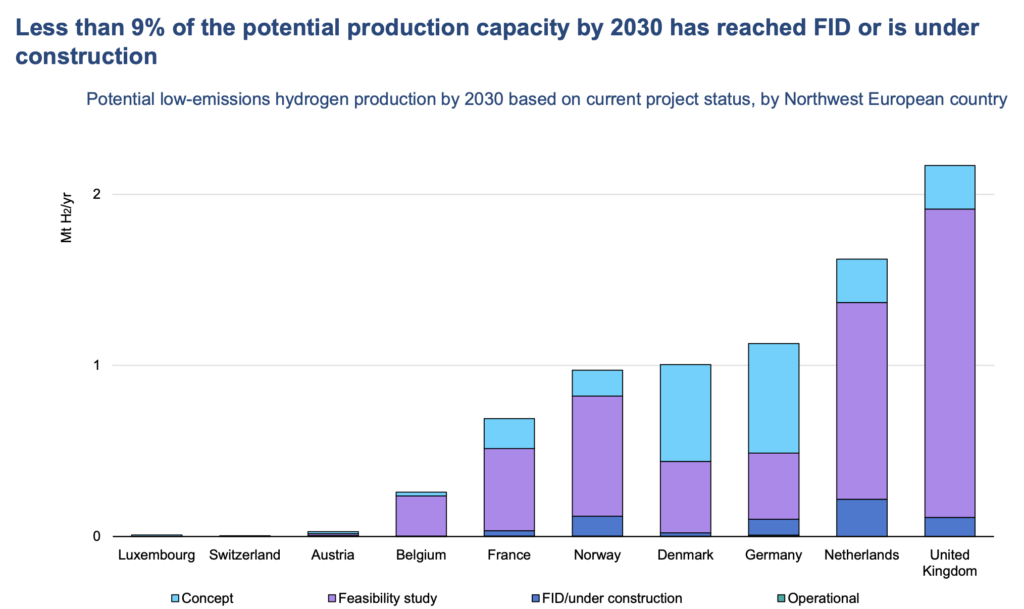Viewport: 1024px width, 609px height.
Task: Click the France concept bar segment
Action: pyautogui.click(x=509, y=433)
